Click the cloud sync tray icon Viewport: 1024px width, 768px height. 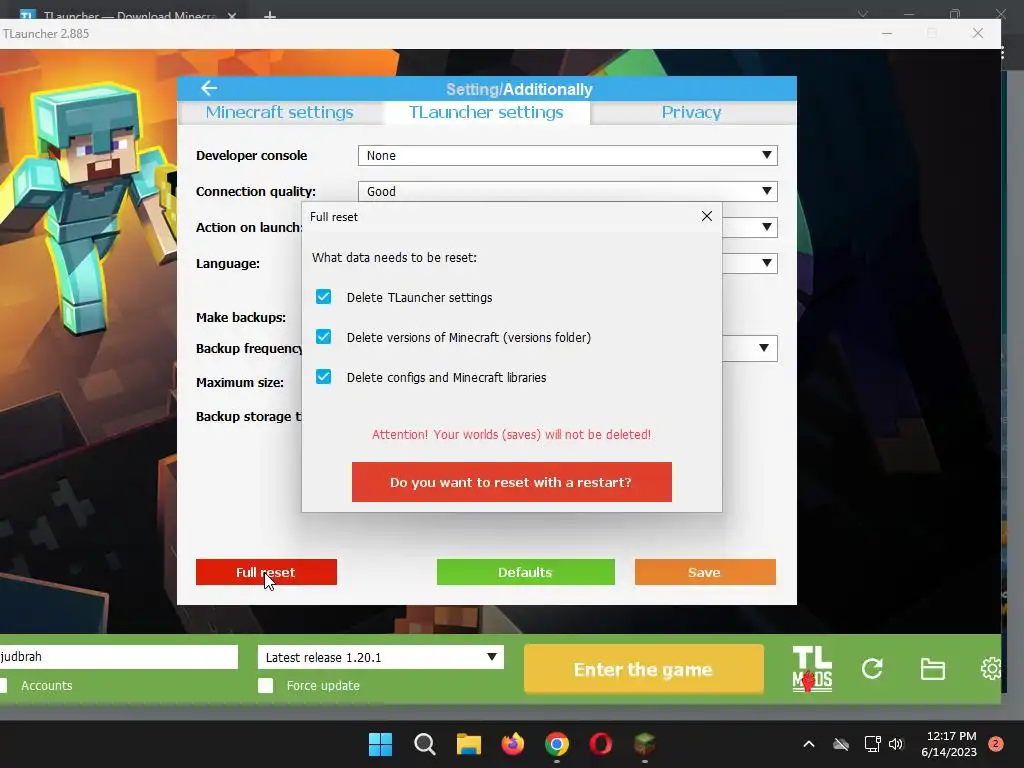pos(841,744)
